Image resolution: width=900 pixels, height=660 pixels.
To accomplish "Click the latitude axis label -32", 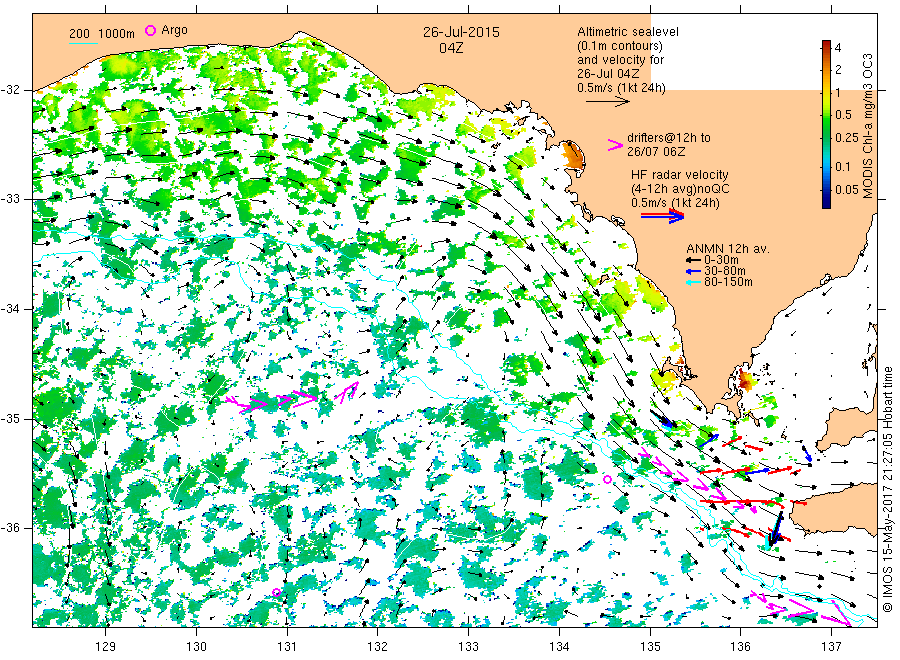I will (x=10, y=90).
